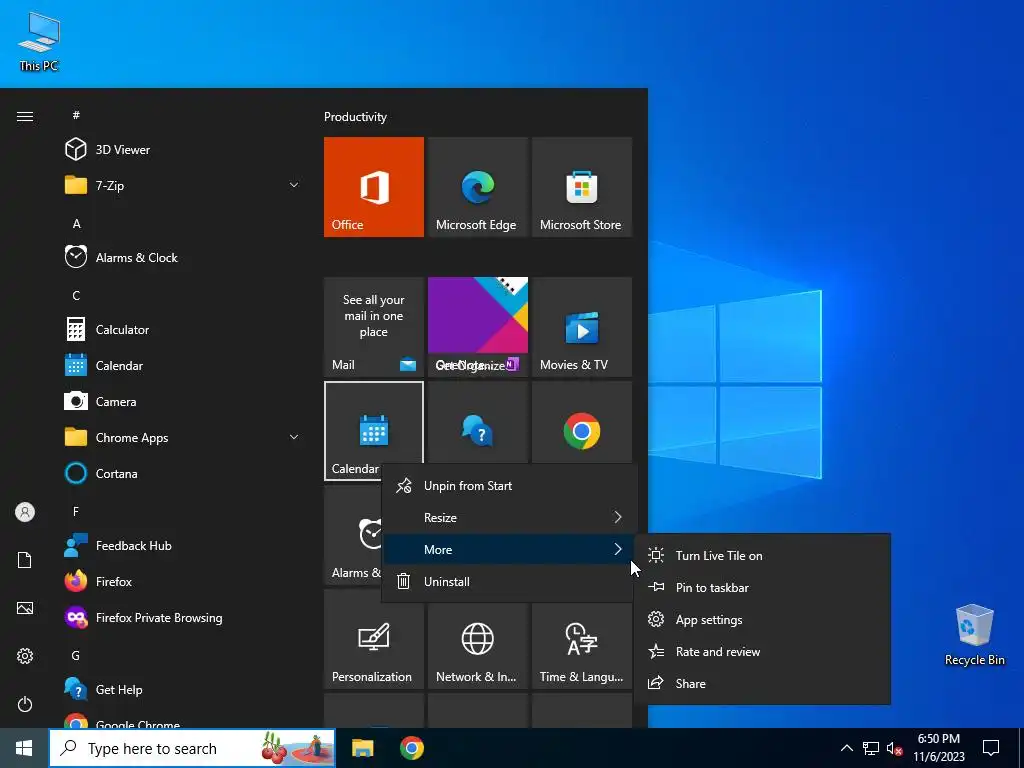Open Firefox Private Browsing

183,617
